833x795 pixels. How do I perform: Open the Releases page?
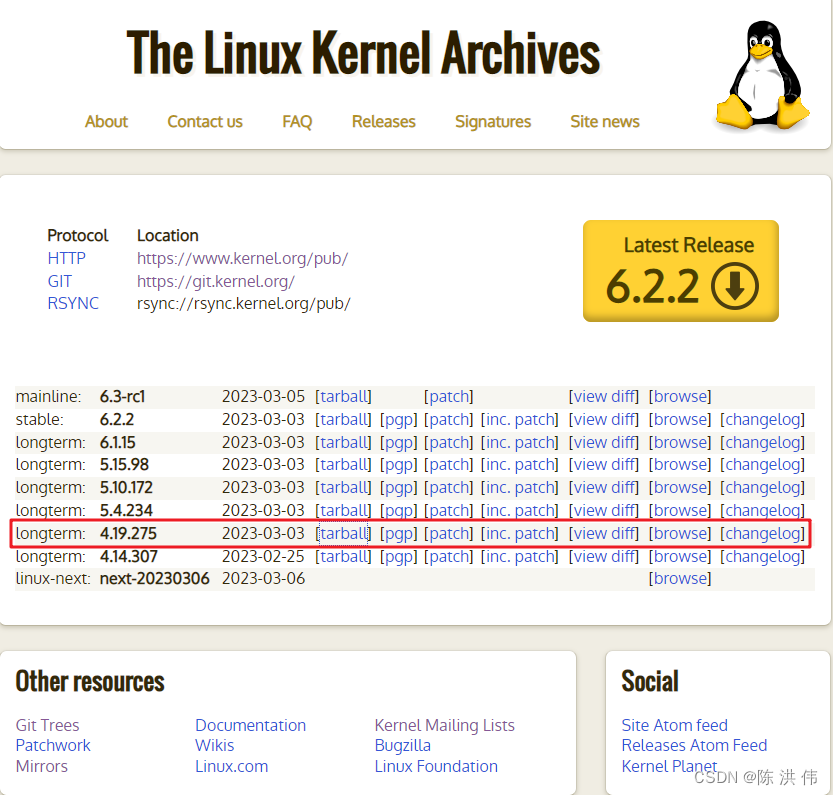click(383, 121)
